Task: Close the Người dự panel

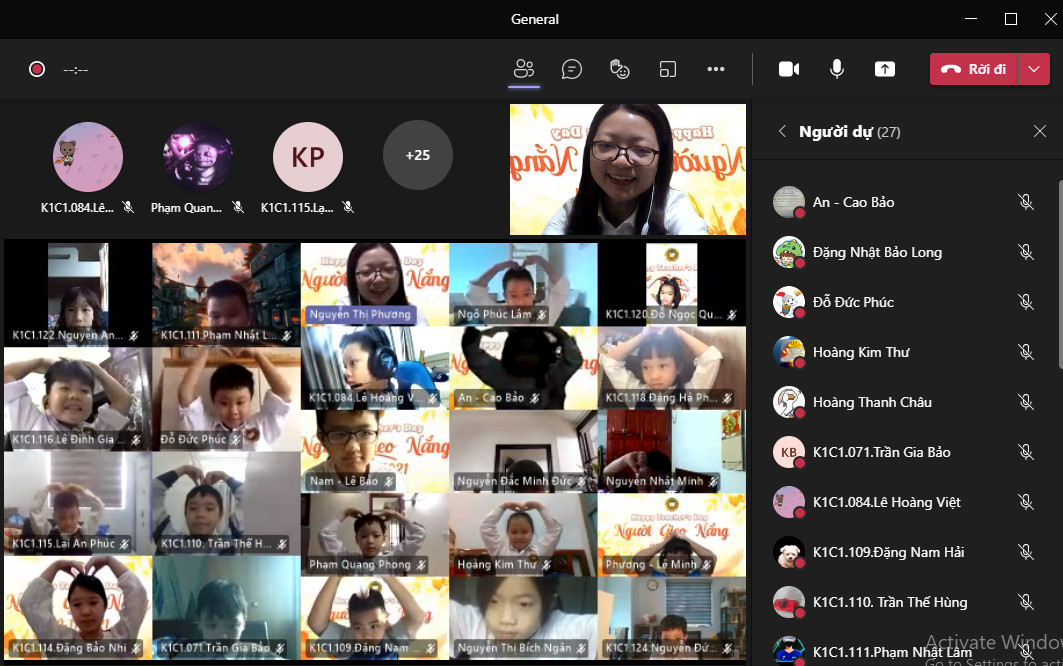Action: pyautogui.click(x=1040, y=131)
